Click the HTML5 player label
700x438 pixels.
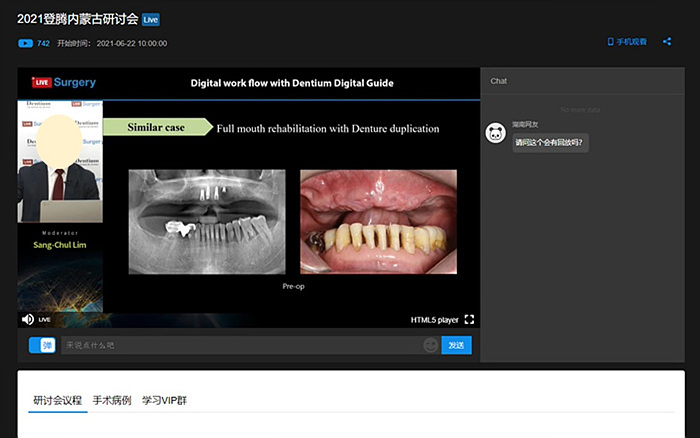434,320
